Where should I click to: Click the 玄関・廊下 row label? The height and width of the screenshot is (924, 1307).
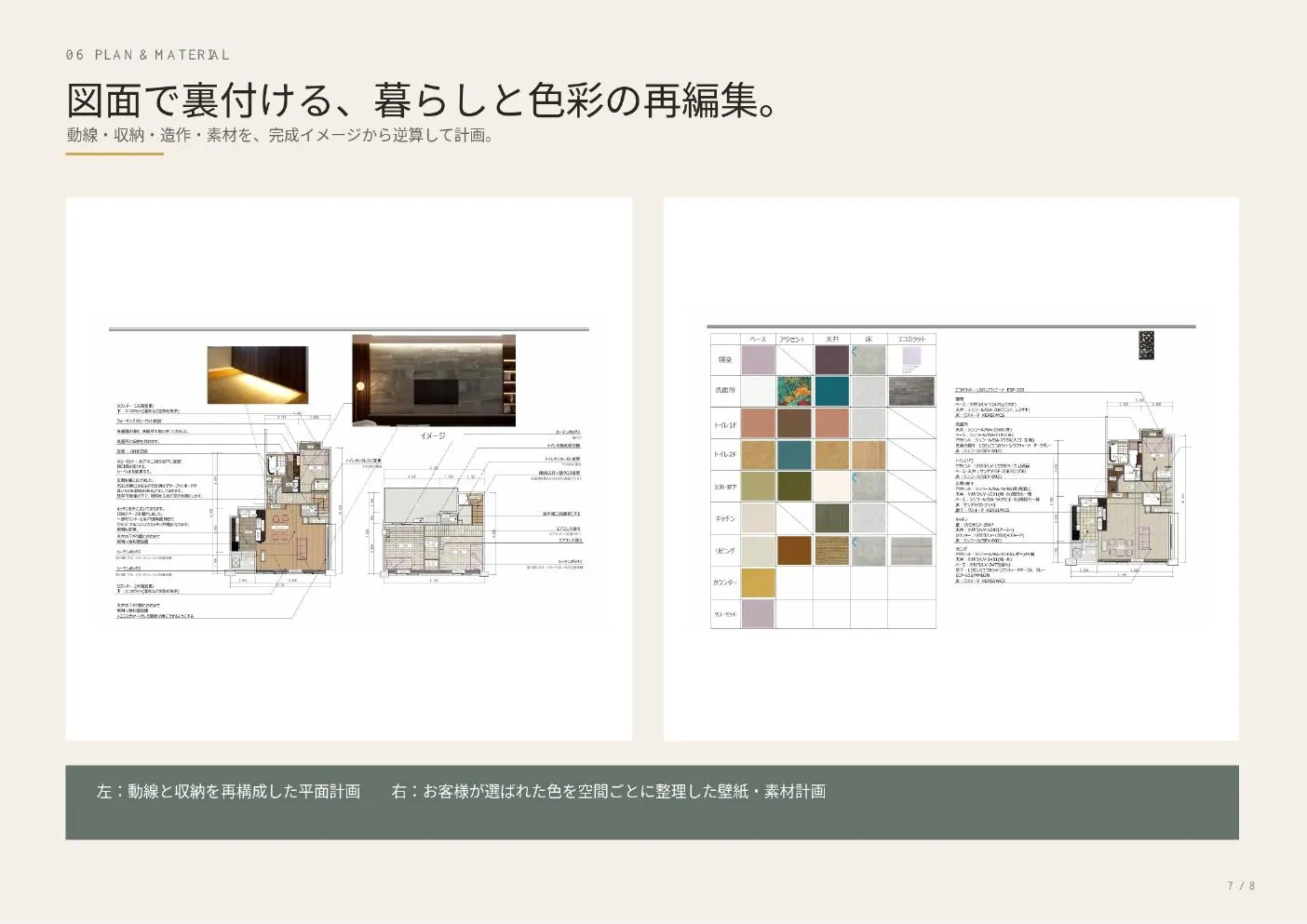[725, 487]
